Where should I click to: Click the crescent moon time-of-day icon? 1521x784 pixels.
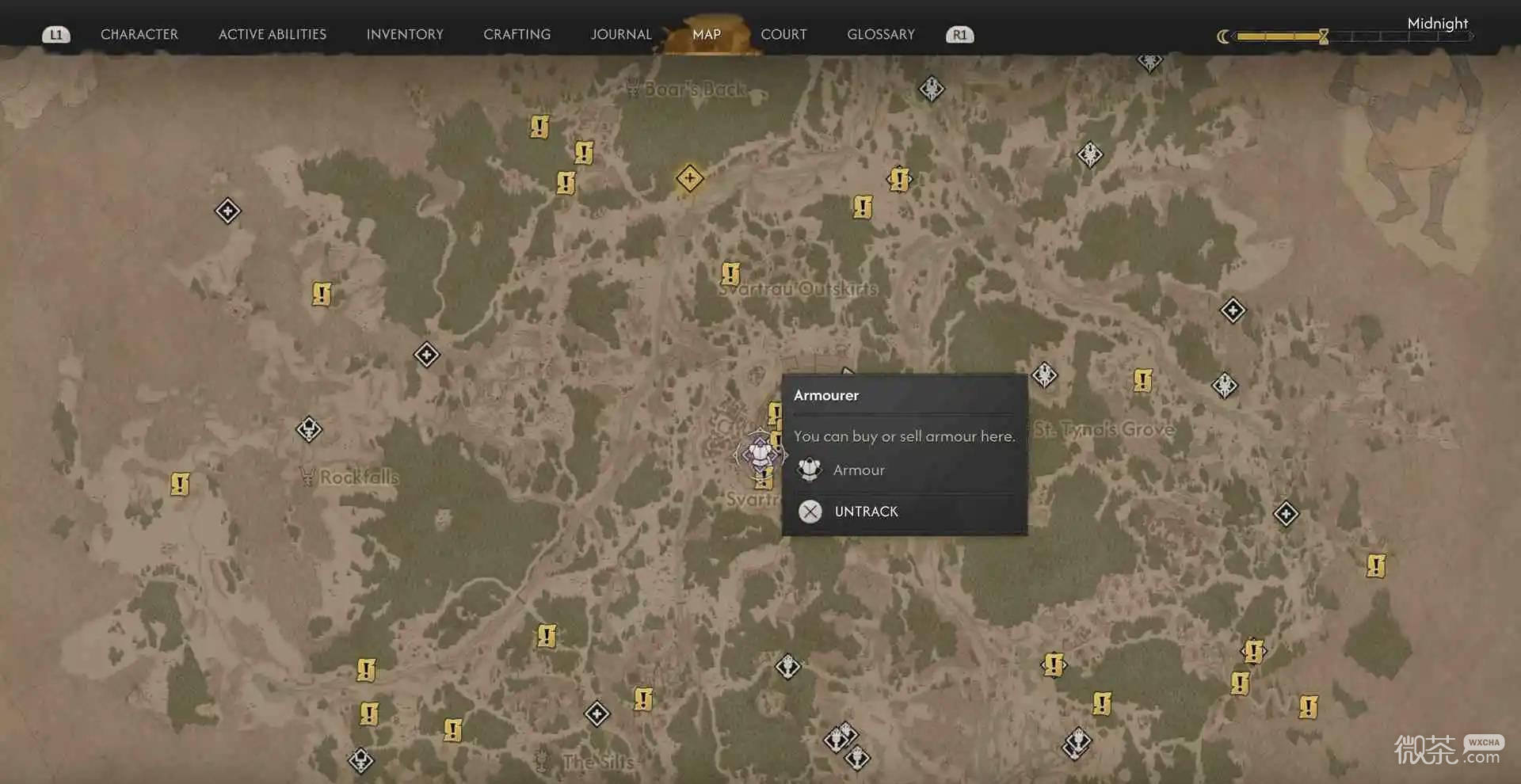1223,36
